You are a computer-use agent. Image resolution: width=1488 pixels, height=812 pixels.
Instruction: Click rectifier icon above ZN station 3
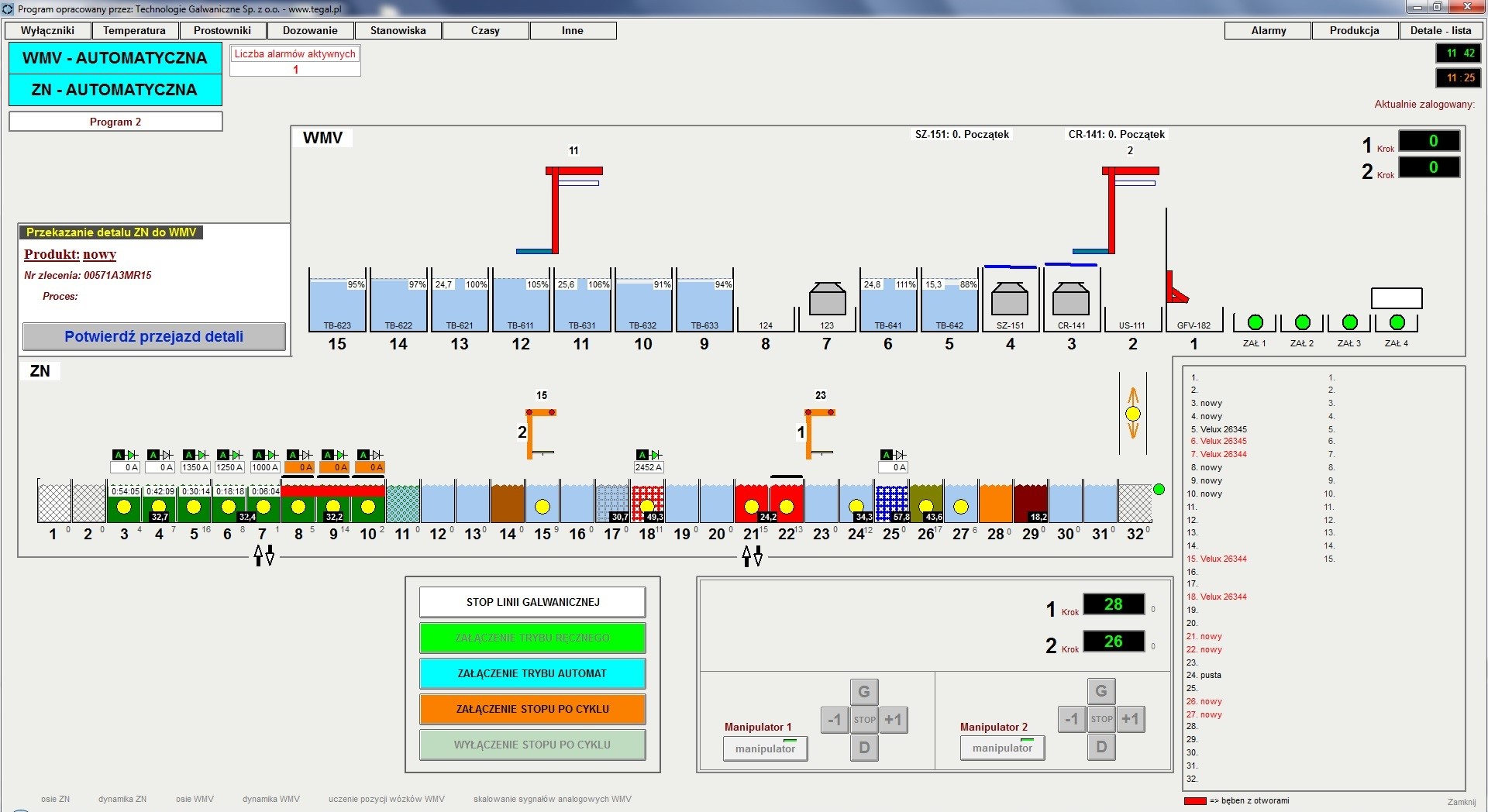point(126,455)
